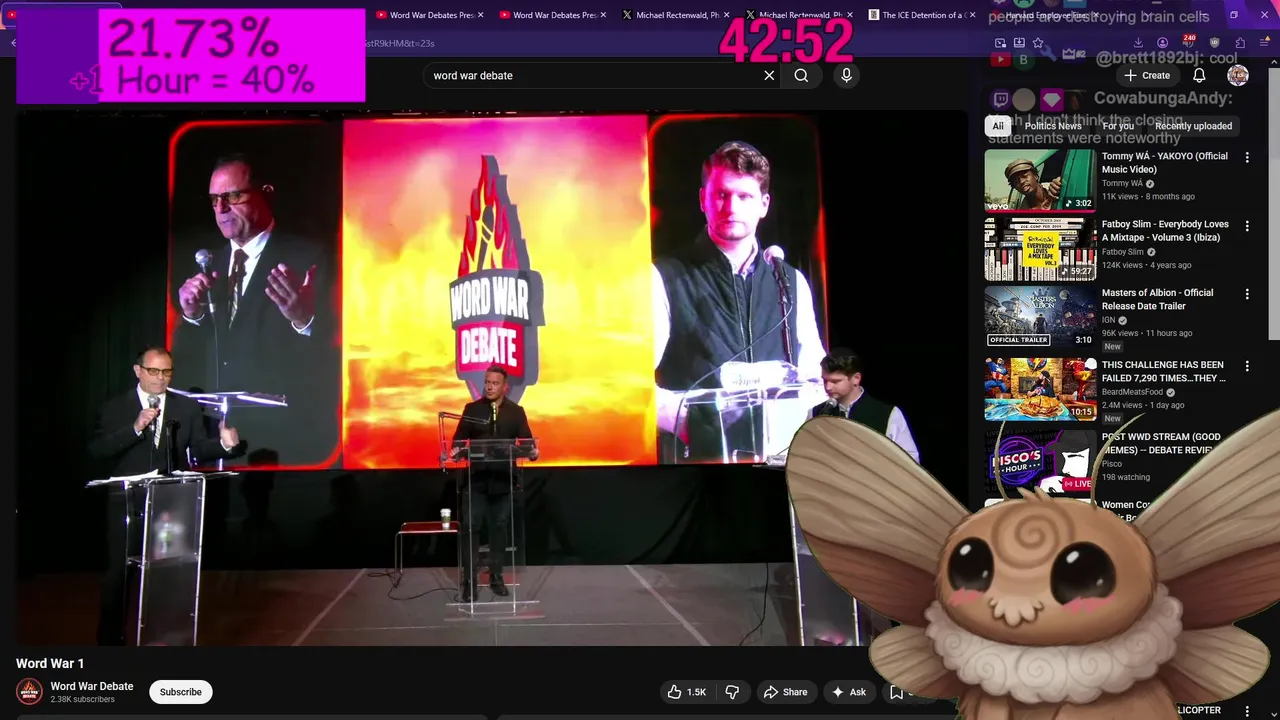Image resolution: width=1280 pixels, height=720 pixels.
Task: Select the All filter chip
Action: point(998,126)
